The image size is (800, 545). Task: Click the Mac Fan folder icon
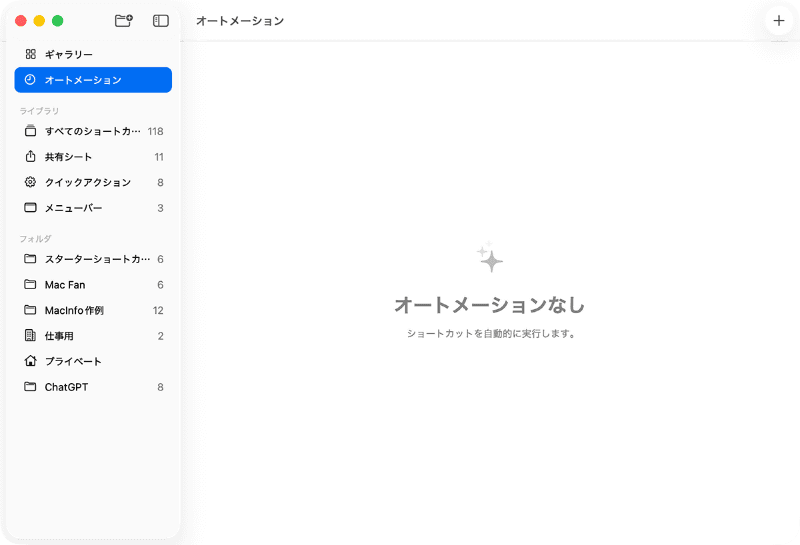click(31, 284)
